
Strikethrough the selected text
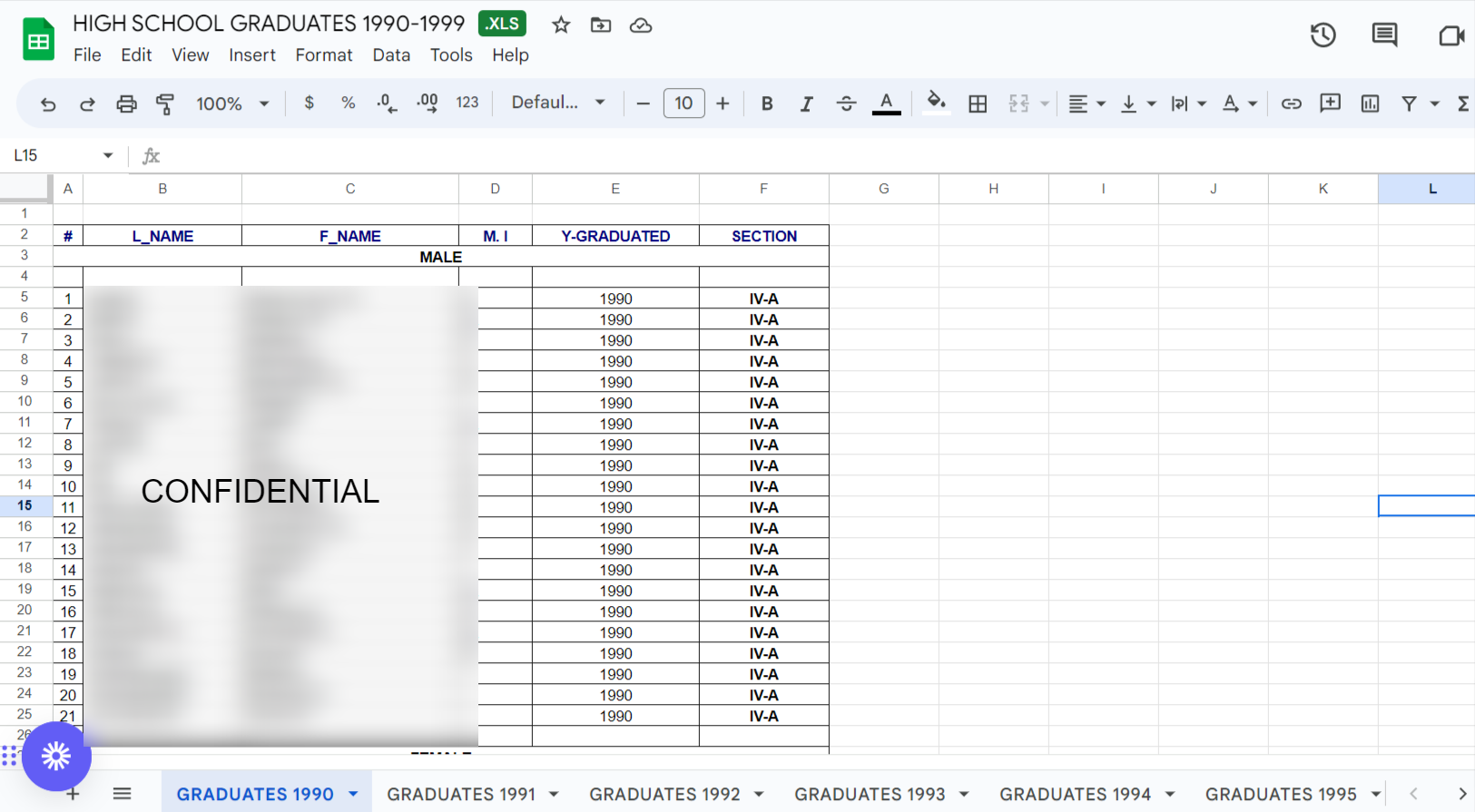846,103
